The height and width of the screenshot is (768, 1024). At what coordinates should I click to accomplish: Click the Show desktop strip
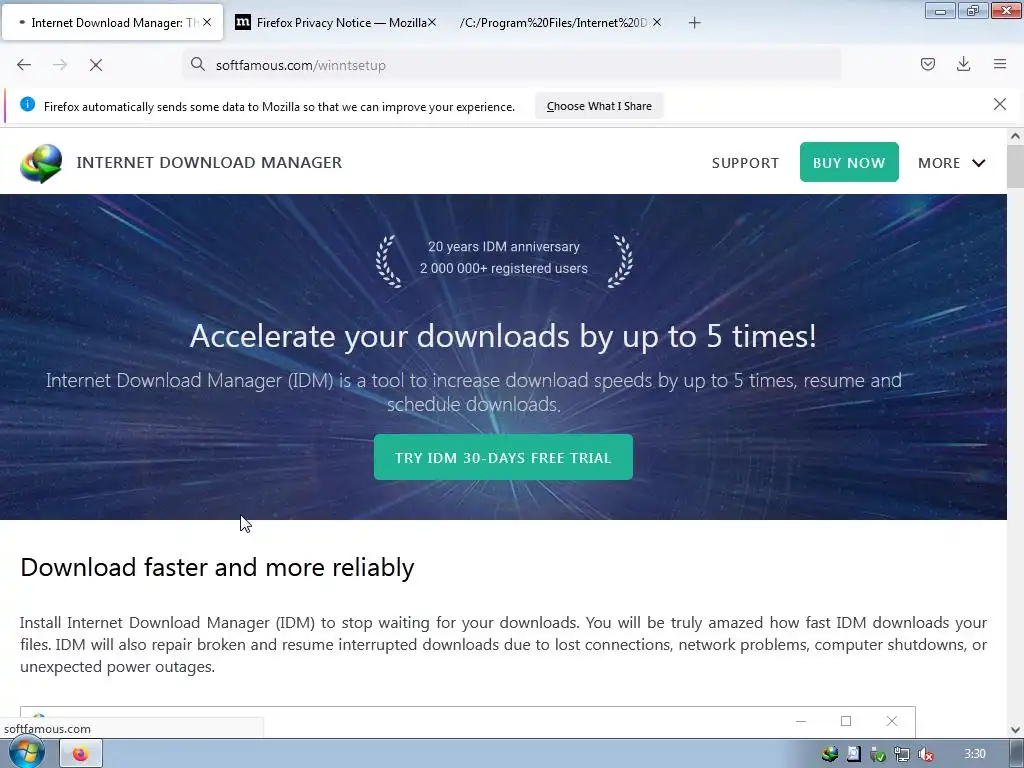click(1017, 754)
